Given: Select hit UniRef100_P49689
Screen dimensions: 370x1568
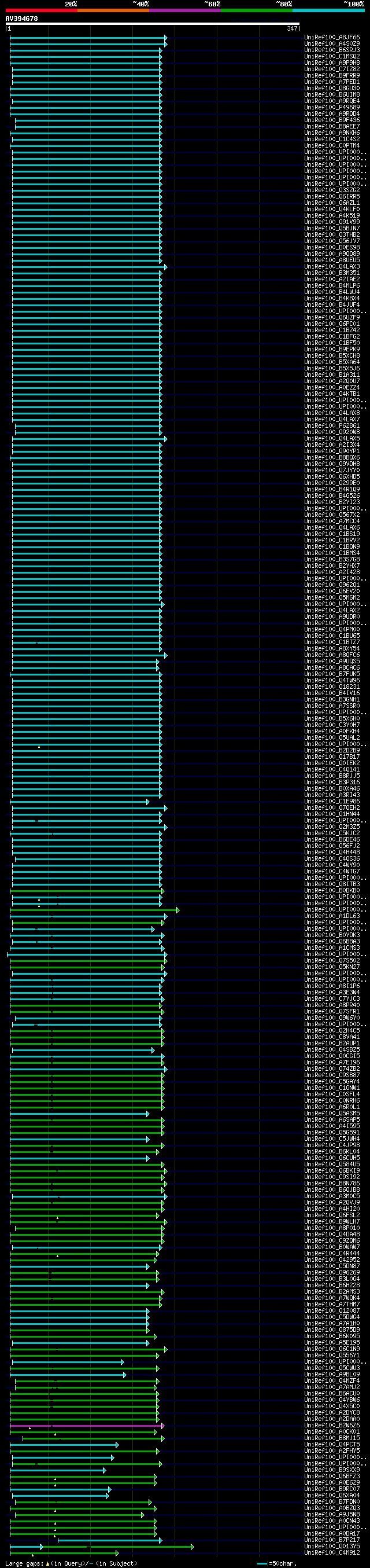Looking at the screenshot, I should point(332,108).
